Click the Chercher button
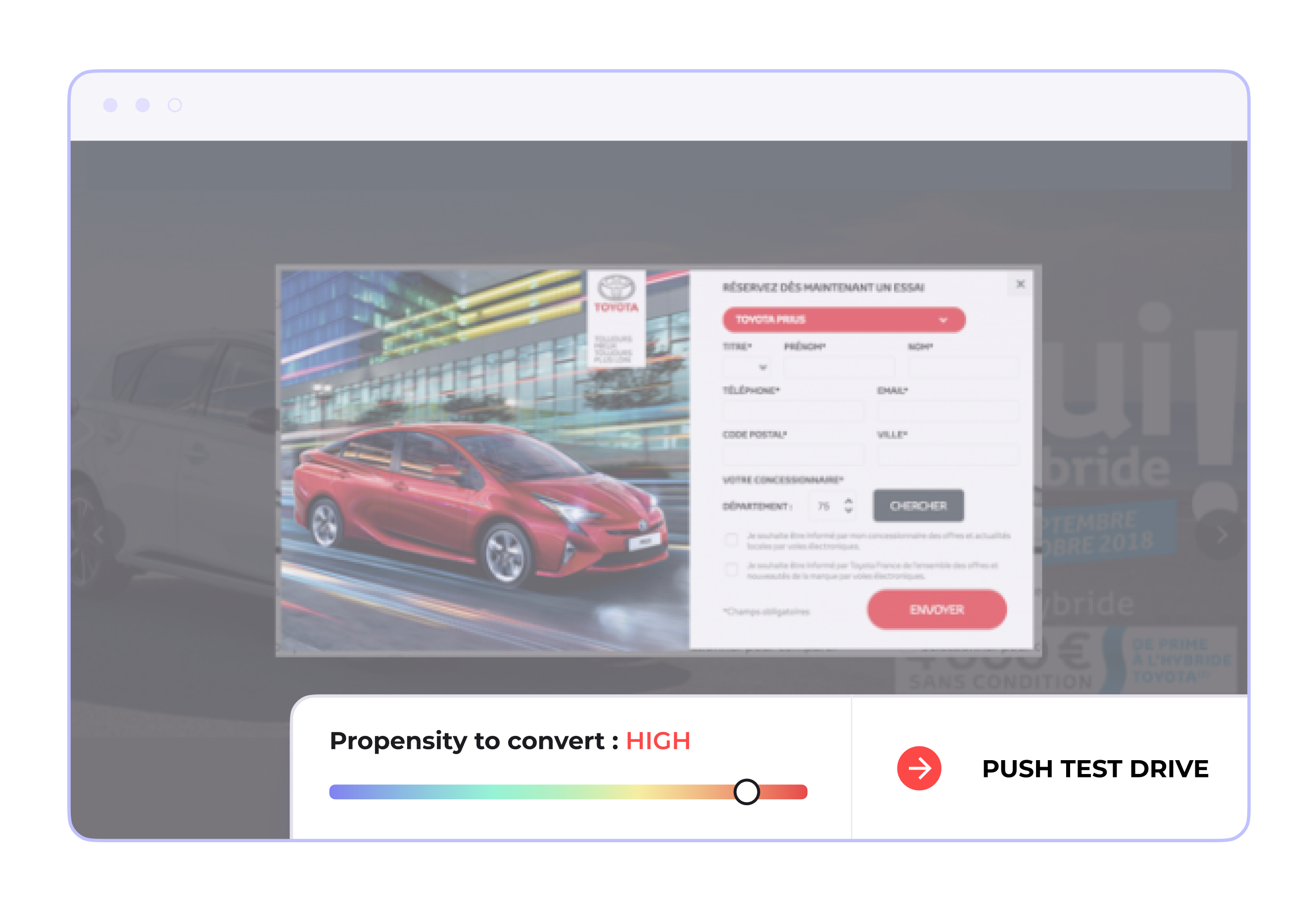This screenshot has height=910, width=1316. [x=918, y=506]
